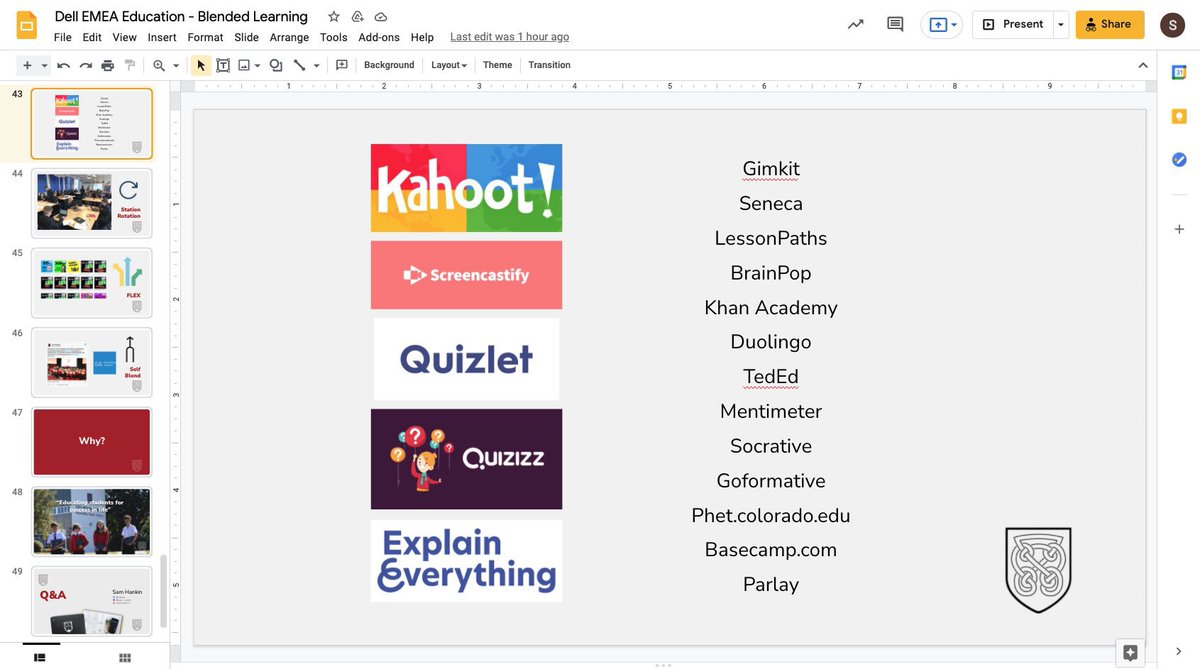Switch to grid view

[125, 657]
